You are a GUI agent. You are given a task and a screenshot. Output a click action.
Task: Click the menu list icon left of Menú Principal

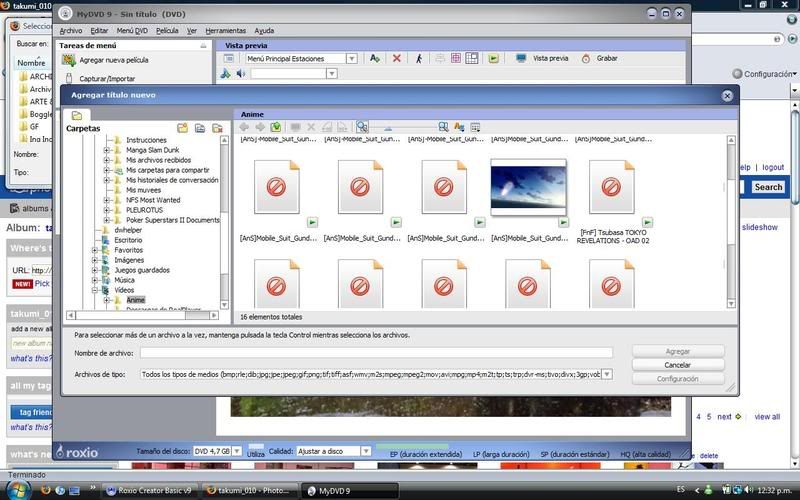click(x=229, y=59)
